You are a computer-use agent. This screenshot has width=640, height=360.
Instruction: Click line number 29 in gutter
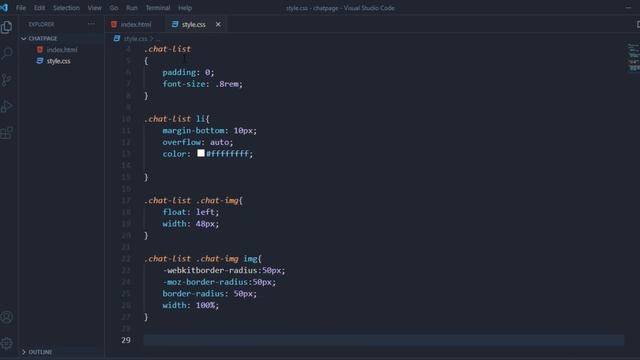click(126, 340)
